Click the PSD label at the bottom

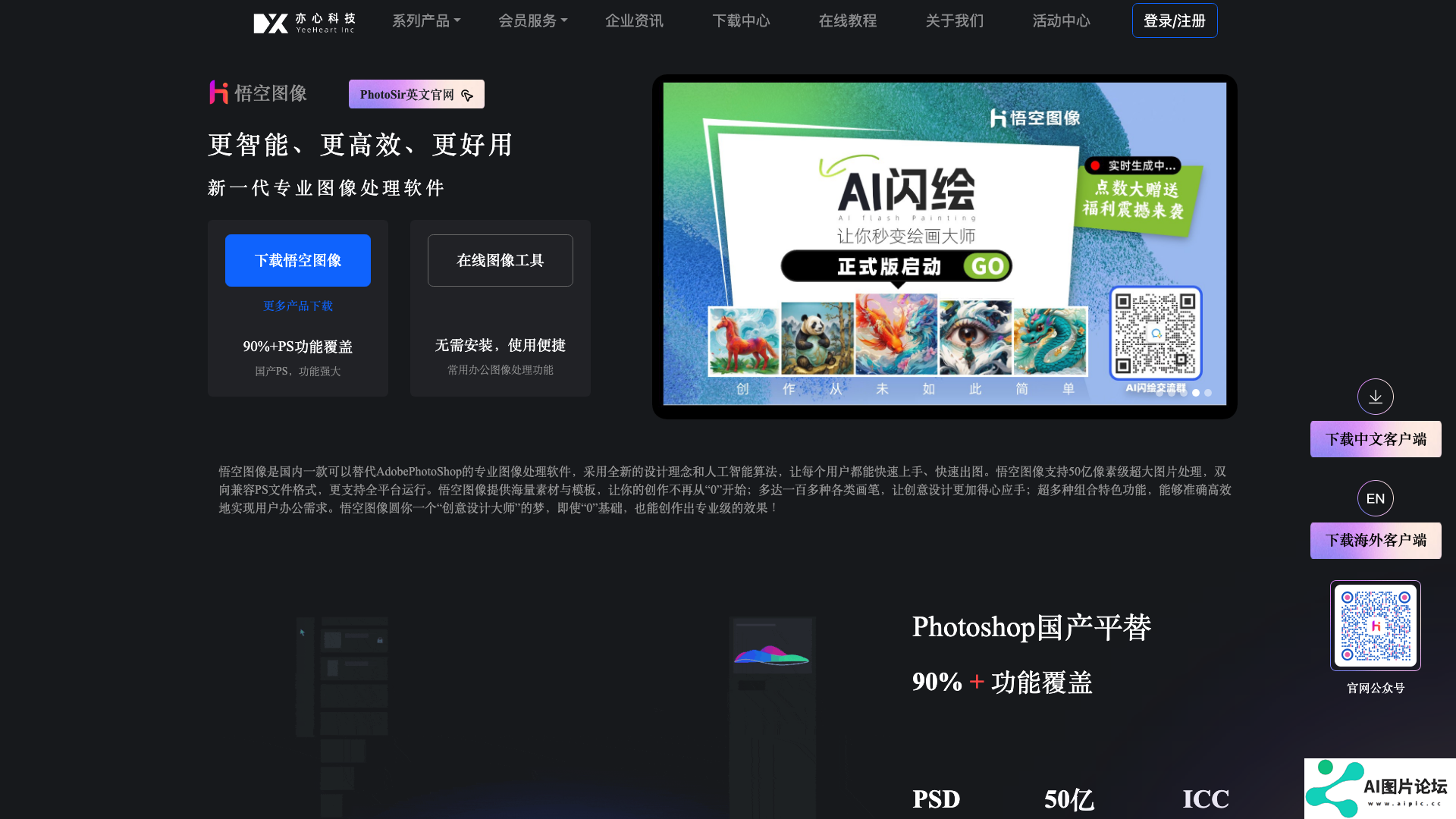click(x=937, y=799)
